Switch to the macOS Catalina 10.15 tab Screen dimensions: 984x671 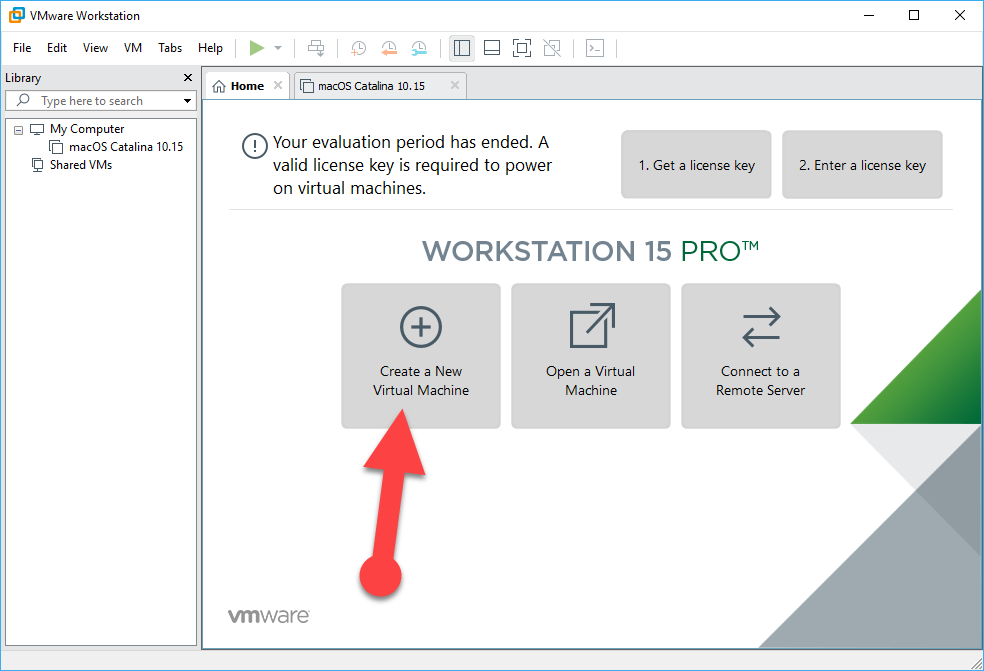click(370, 86)
